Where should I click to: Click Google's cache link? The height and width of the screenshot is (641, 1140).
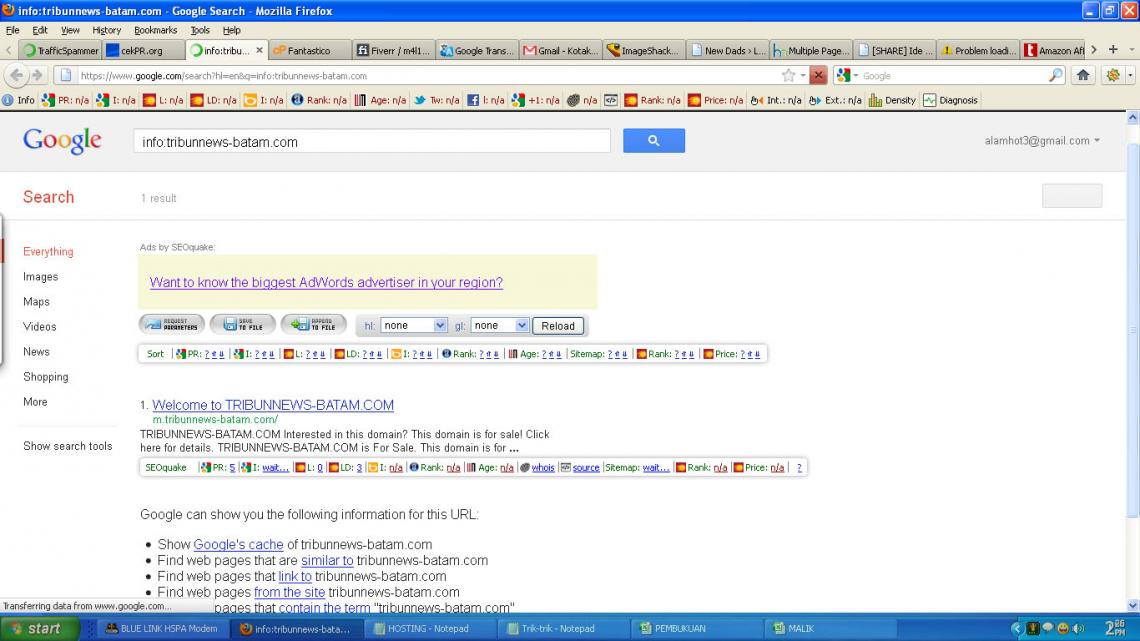[238, 544]
